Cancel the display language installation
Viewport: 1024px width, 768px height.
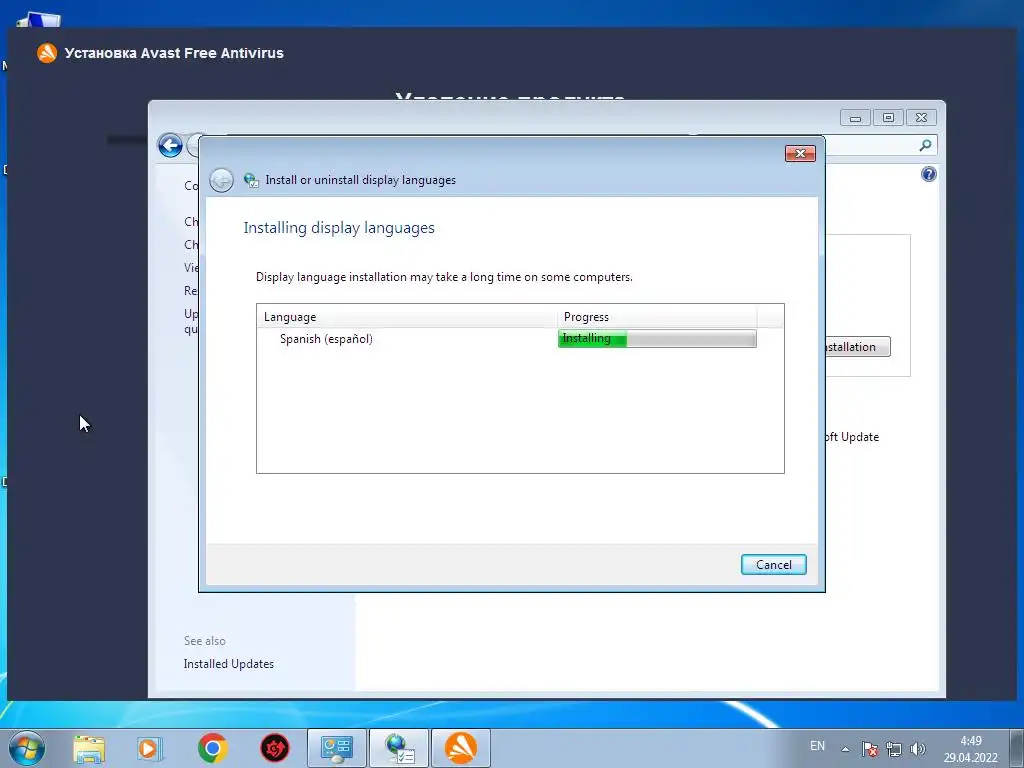(773, 565)
